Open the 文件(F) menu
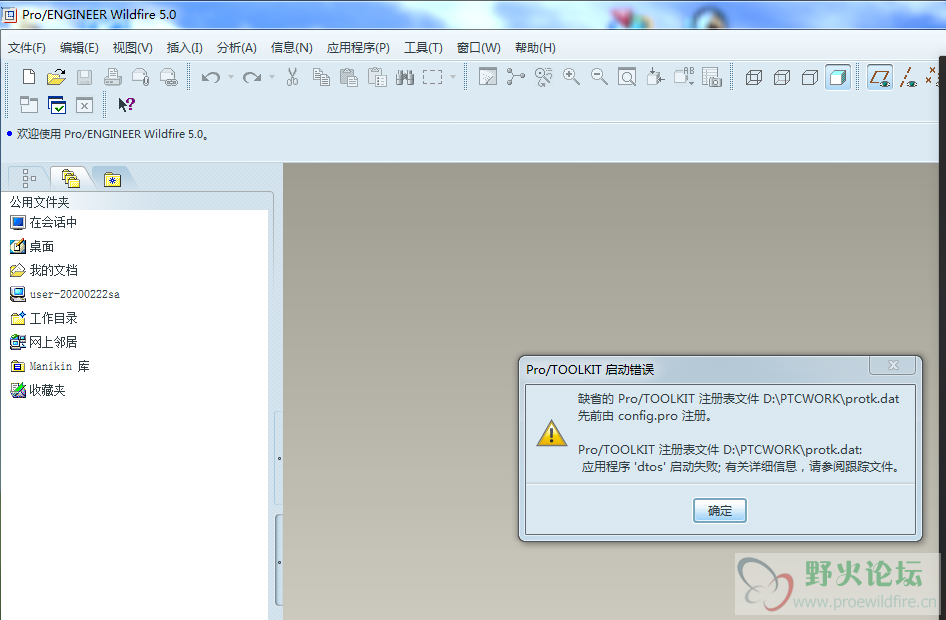 (27, 48)
